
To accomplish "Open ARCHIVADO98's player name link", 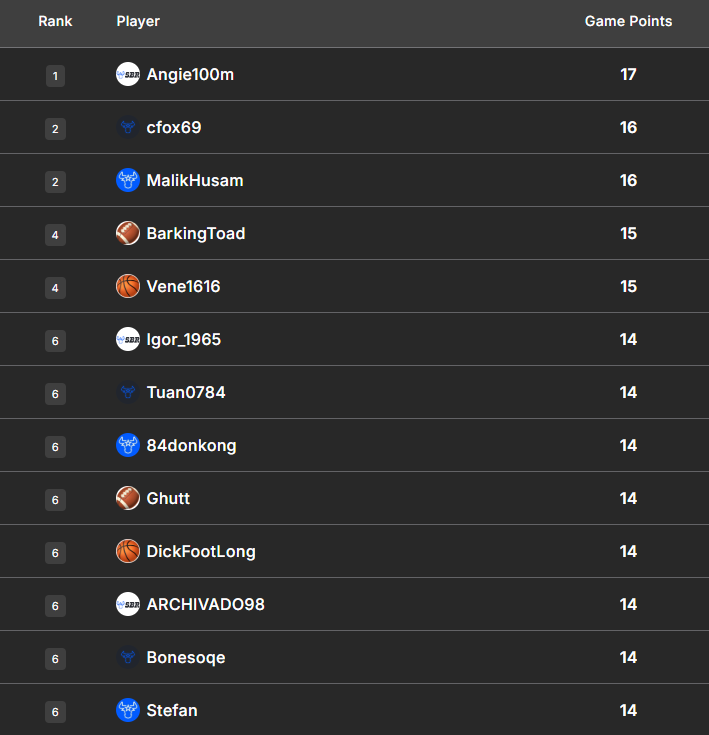I will point(205,604).
